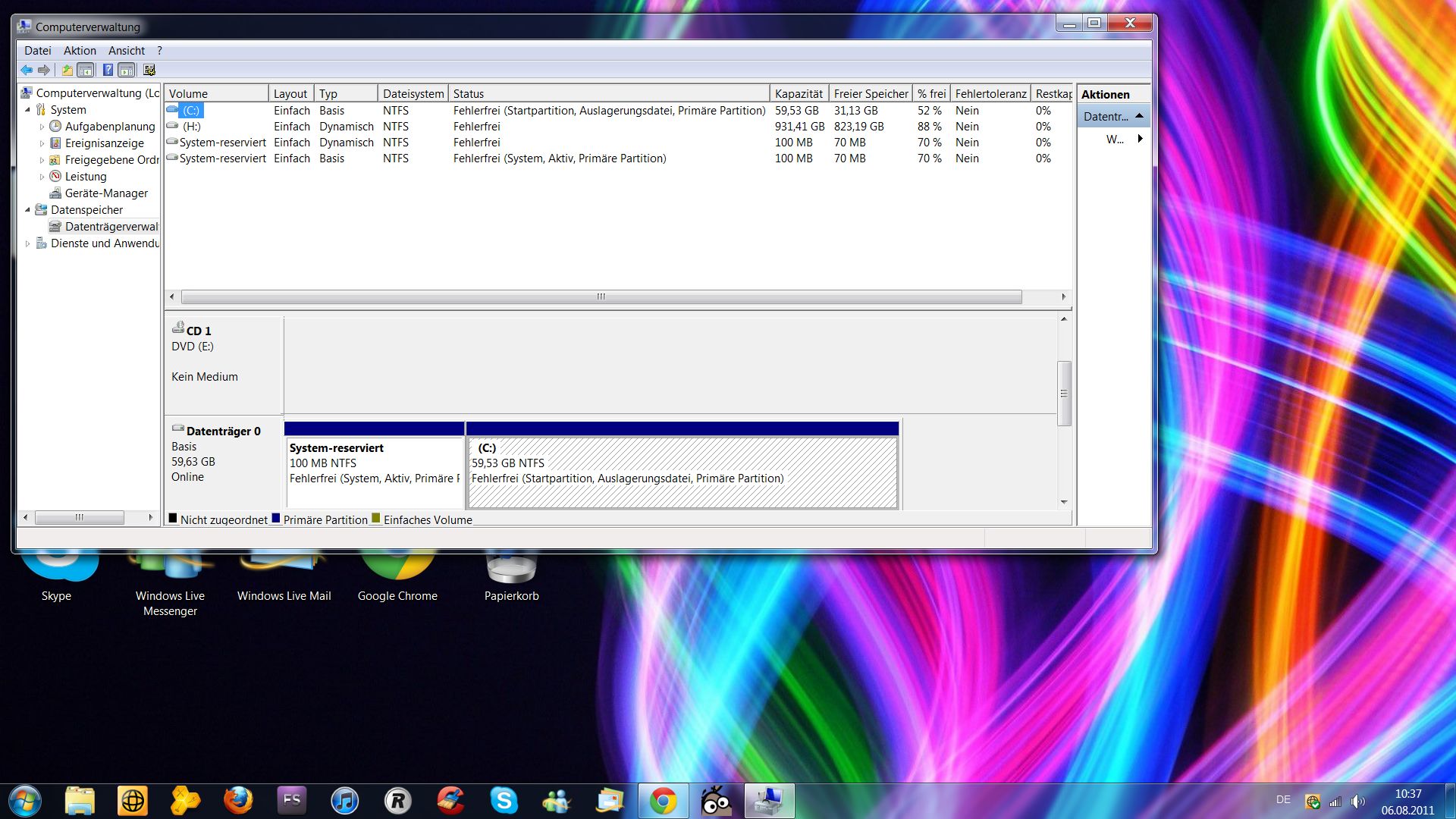This screenshot has height=819, width=1456.
Task: Click the volume list horizontal scrollbar
Action: 601,297
